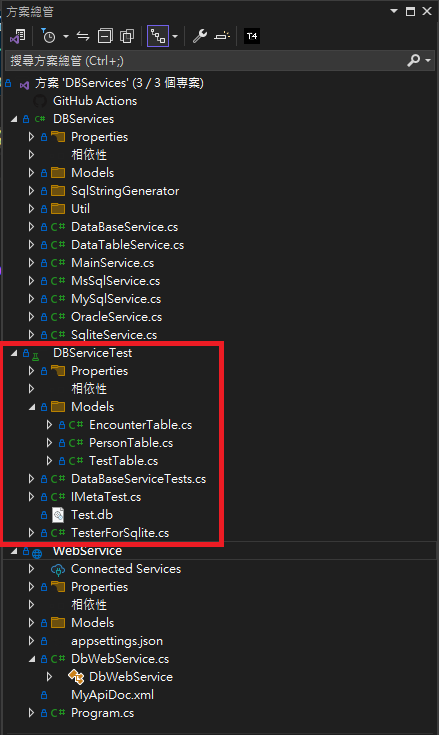Click C# file icon of IMetaTest.cs
This screenshot has height=738, width=445.
pyautogui.click(x=58, y=497)
